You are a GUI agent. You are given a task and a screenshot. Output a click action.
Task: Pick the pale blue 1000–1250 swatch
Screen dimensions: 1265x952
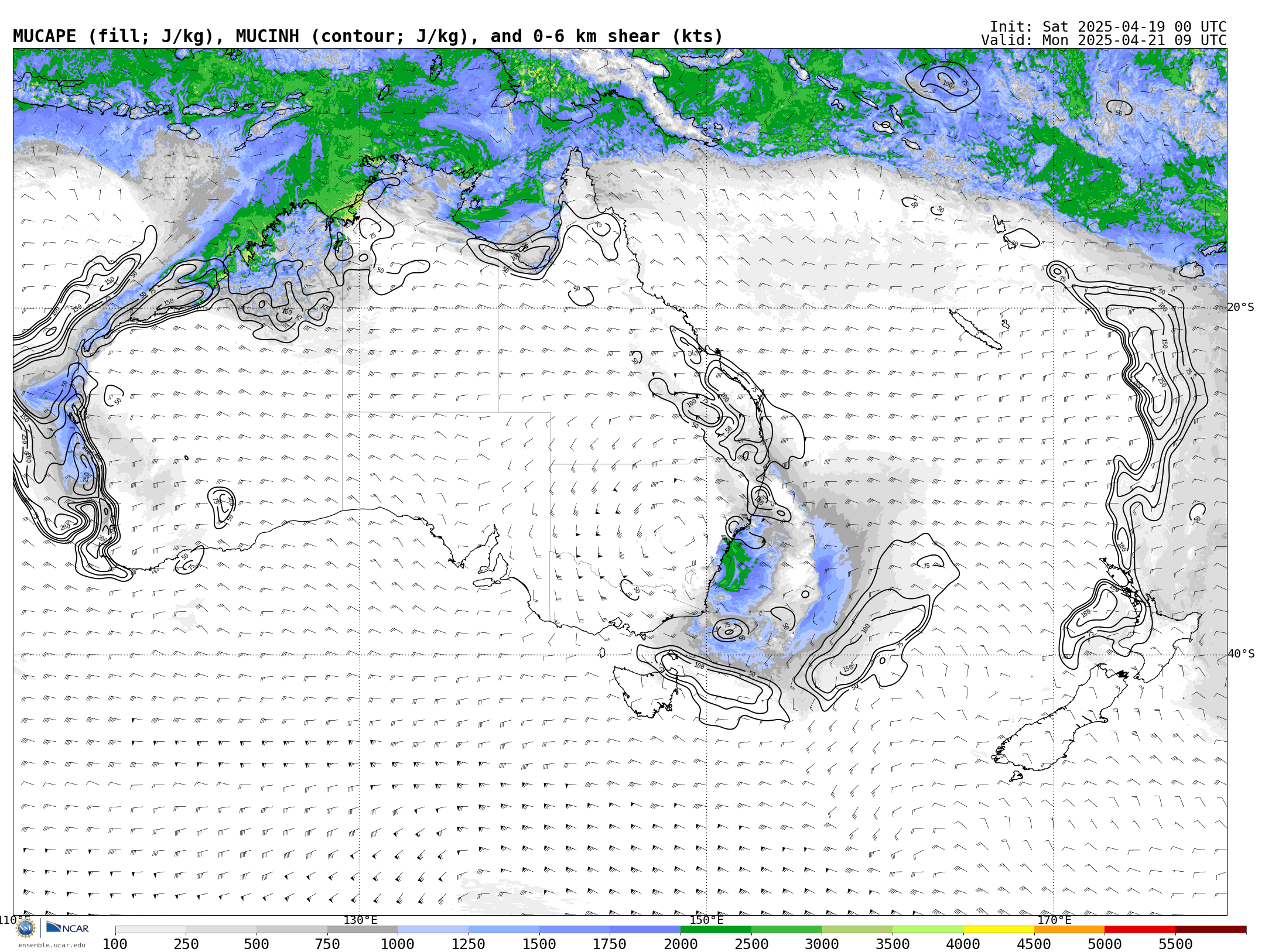point(433,930)
